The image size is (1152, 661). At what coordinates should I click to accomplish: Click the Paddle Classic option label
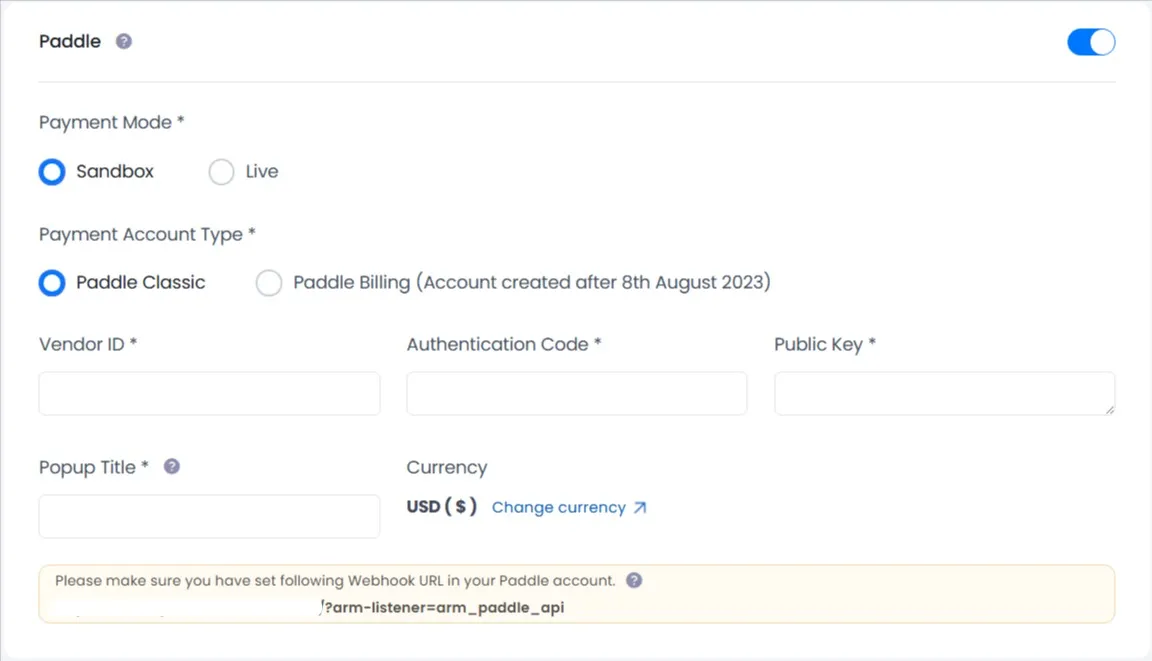tap(140, 282)
